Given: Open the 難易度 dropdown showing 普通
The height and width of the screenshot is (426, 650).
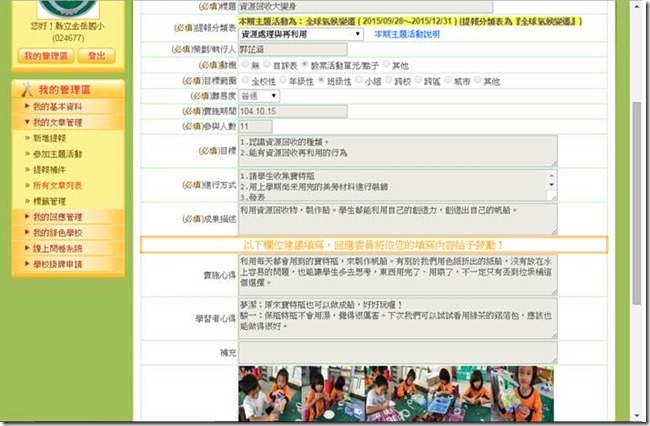Looking at the screenshot, I should (263, 96).
